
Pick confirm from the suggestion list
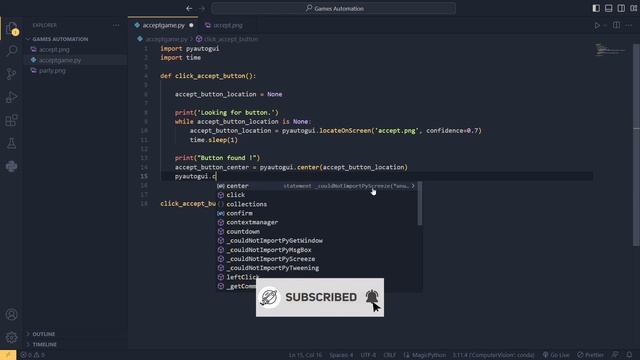click(317, 213)
